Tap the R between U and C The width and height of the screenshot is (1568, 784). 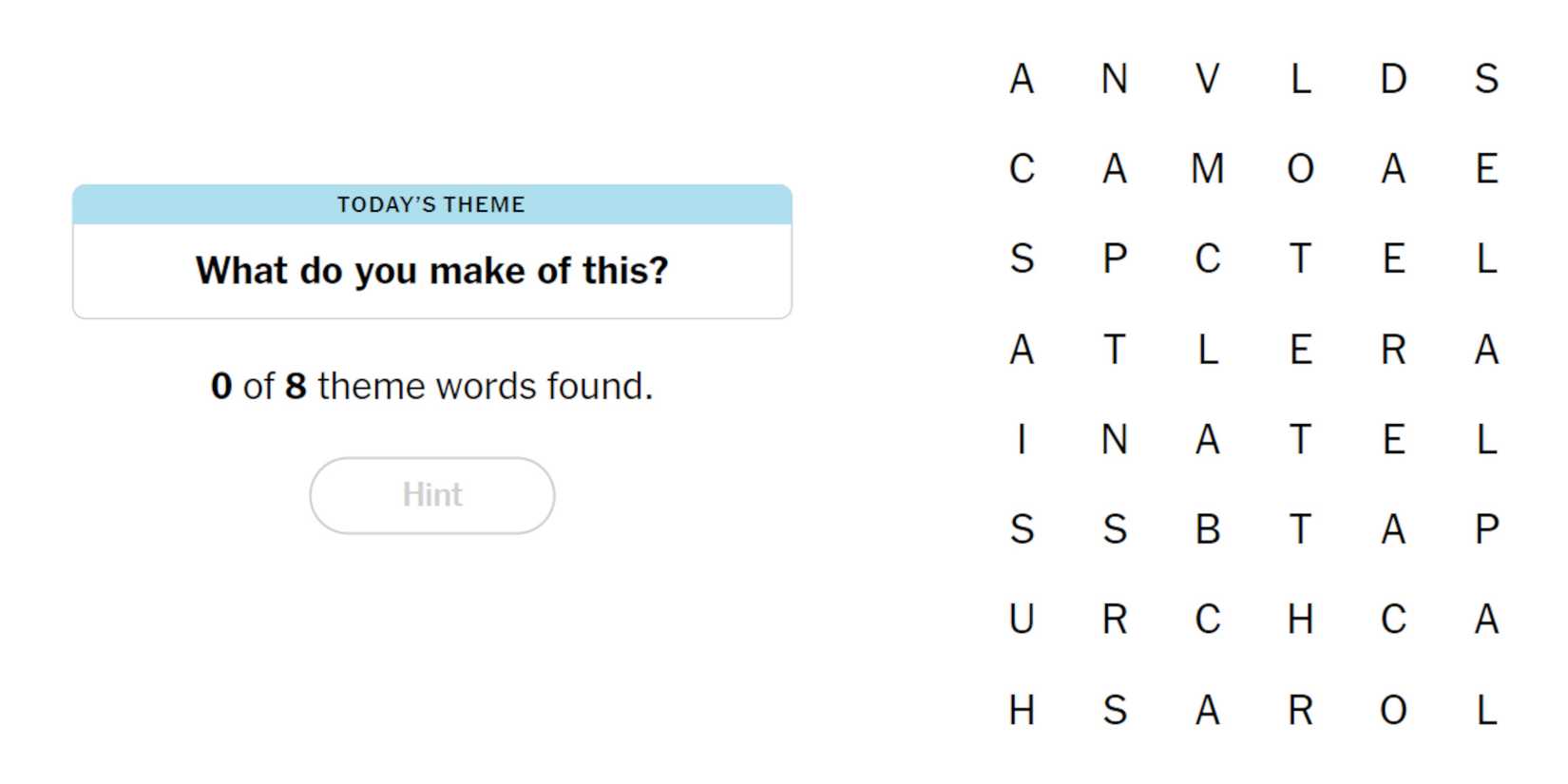[1115, 620]
